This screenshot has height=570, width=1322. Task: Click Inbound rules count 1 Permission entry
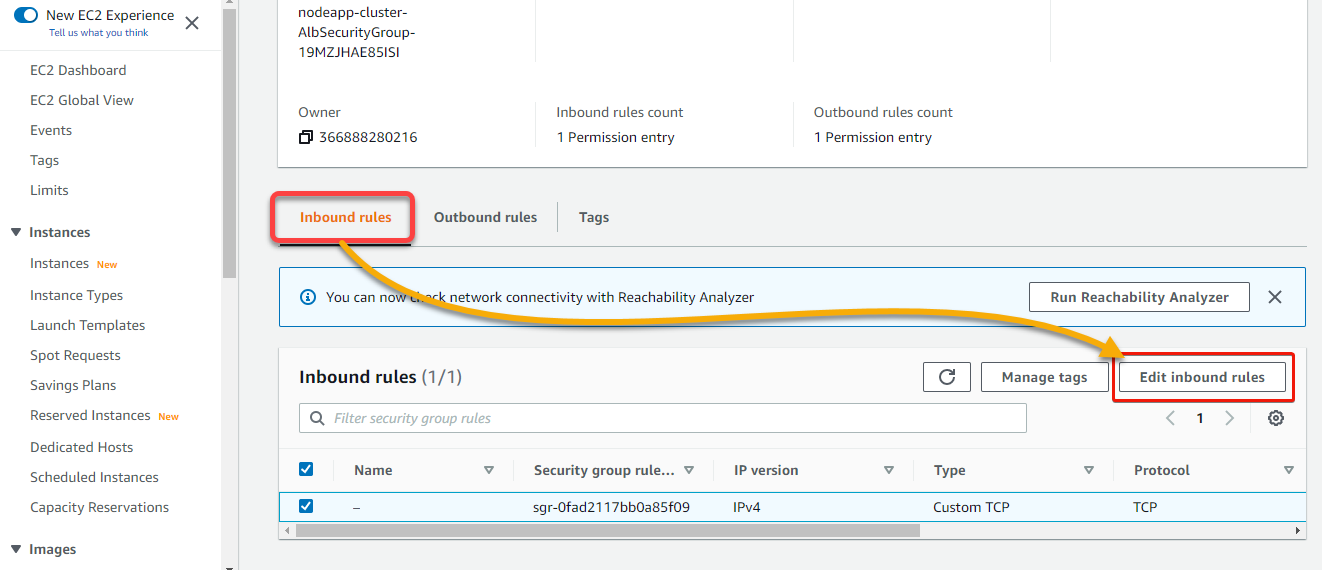click(x=615, y=137)
